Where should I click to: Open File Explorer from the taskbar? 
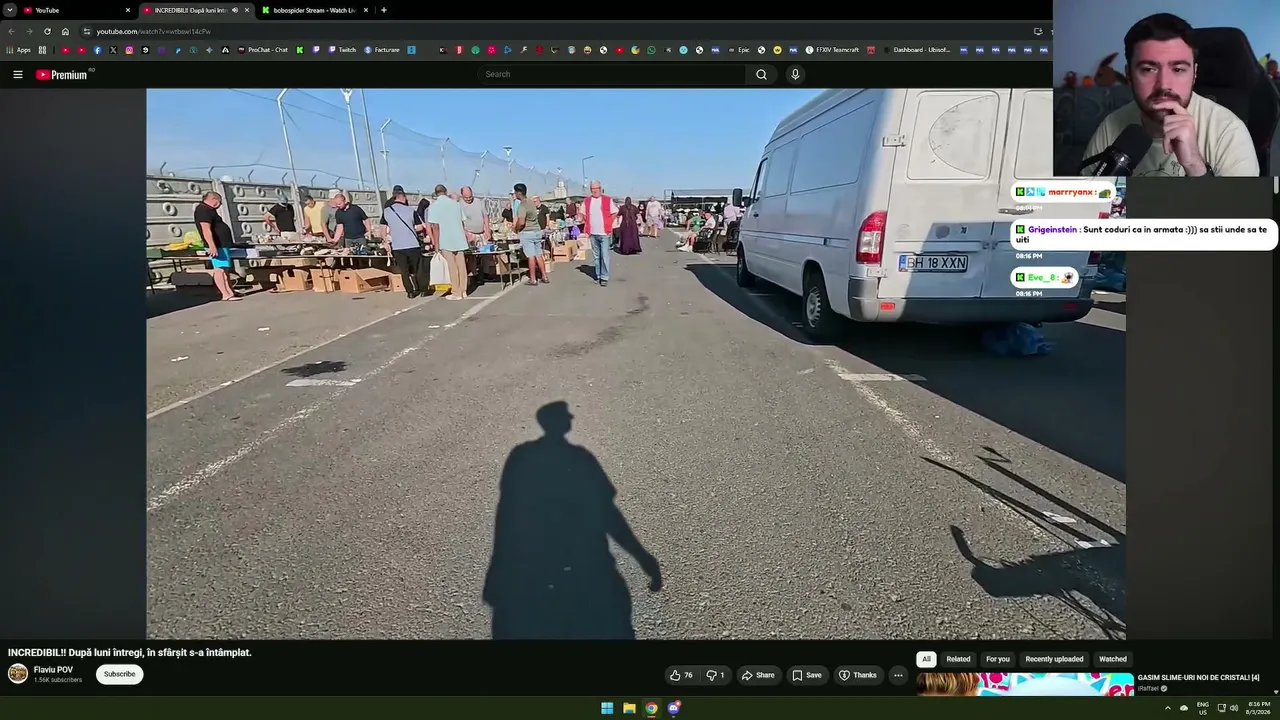pyautogui.click(x=629, y=708)
